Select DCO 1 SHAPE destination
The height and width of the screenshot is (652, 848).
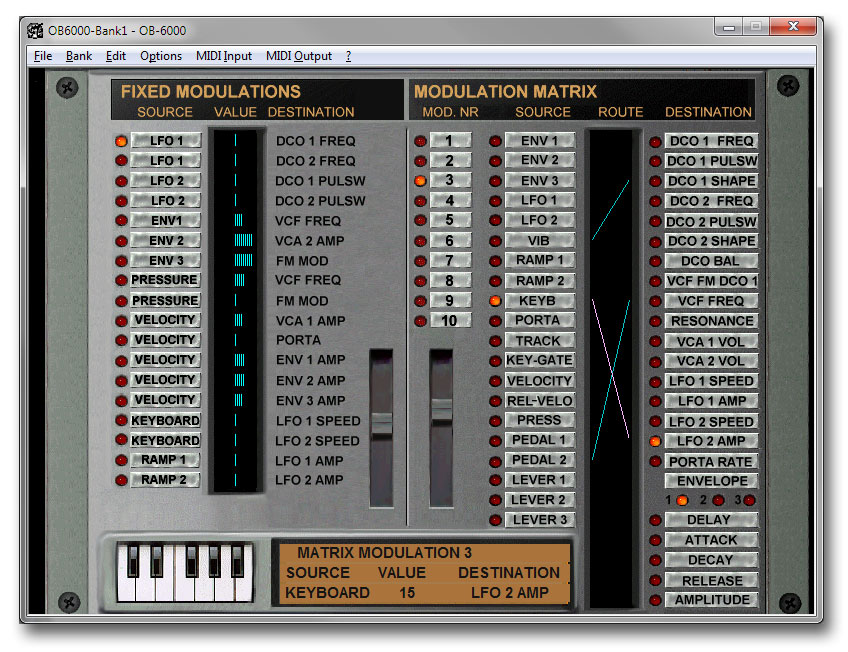(711, 181)
